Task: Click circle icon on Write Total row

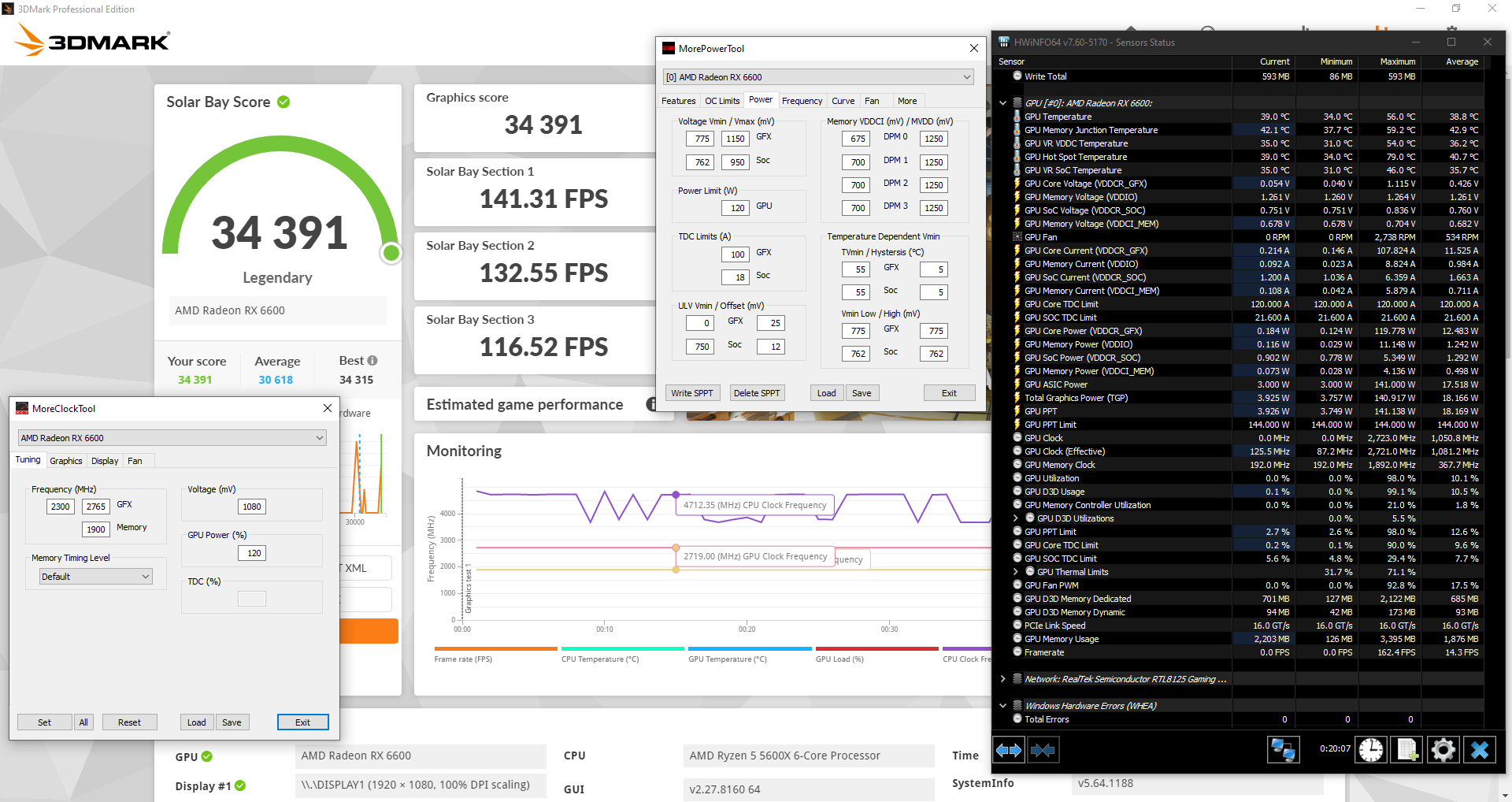Action: [x=1017, y=76]
